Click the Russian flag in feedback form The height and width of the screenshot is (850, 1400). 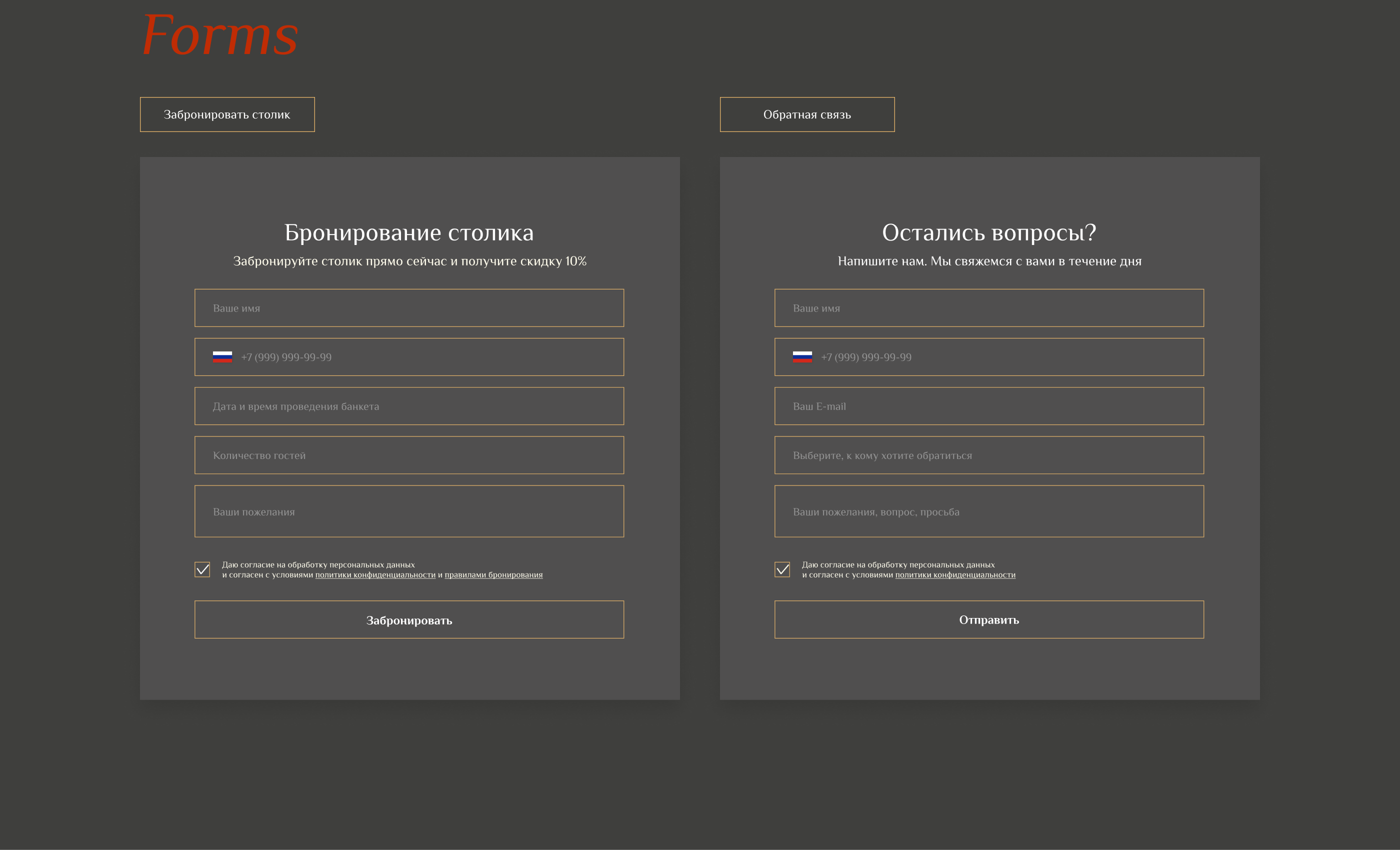point(802,357)
